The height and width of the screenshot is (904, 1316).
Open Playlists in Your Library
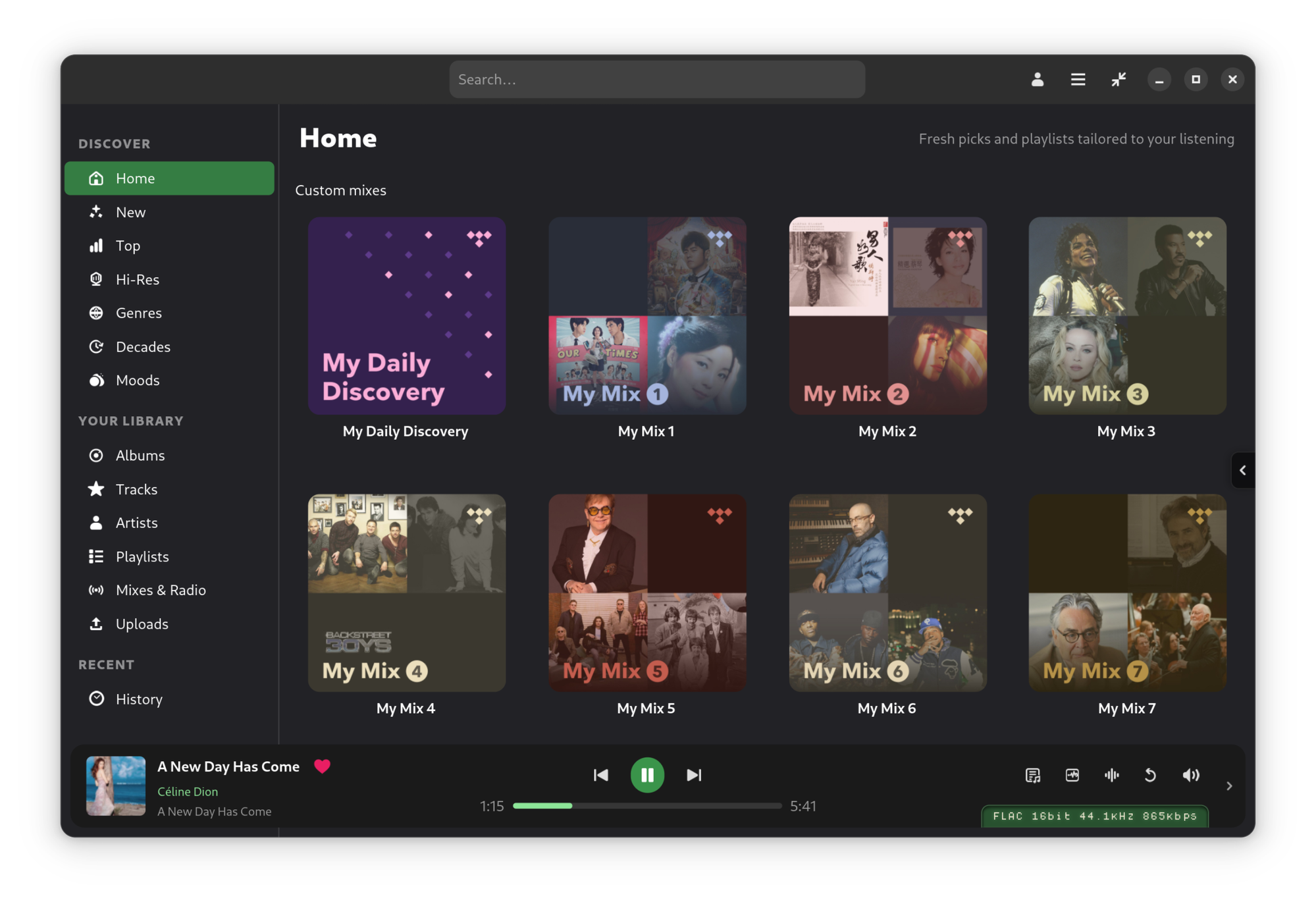click(x=169, y=556)
